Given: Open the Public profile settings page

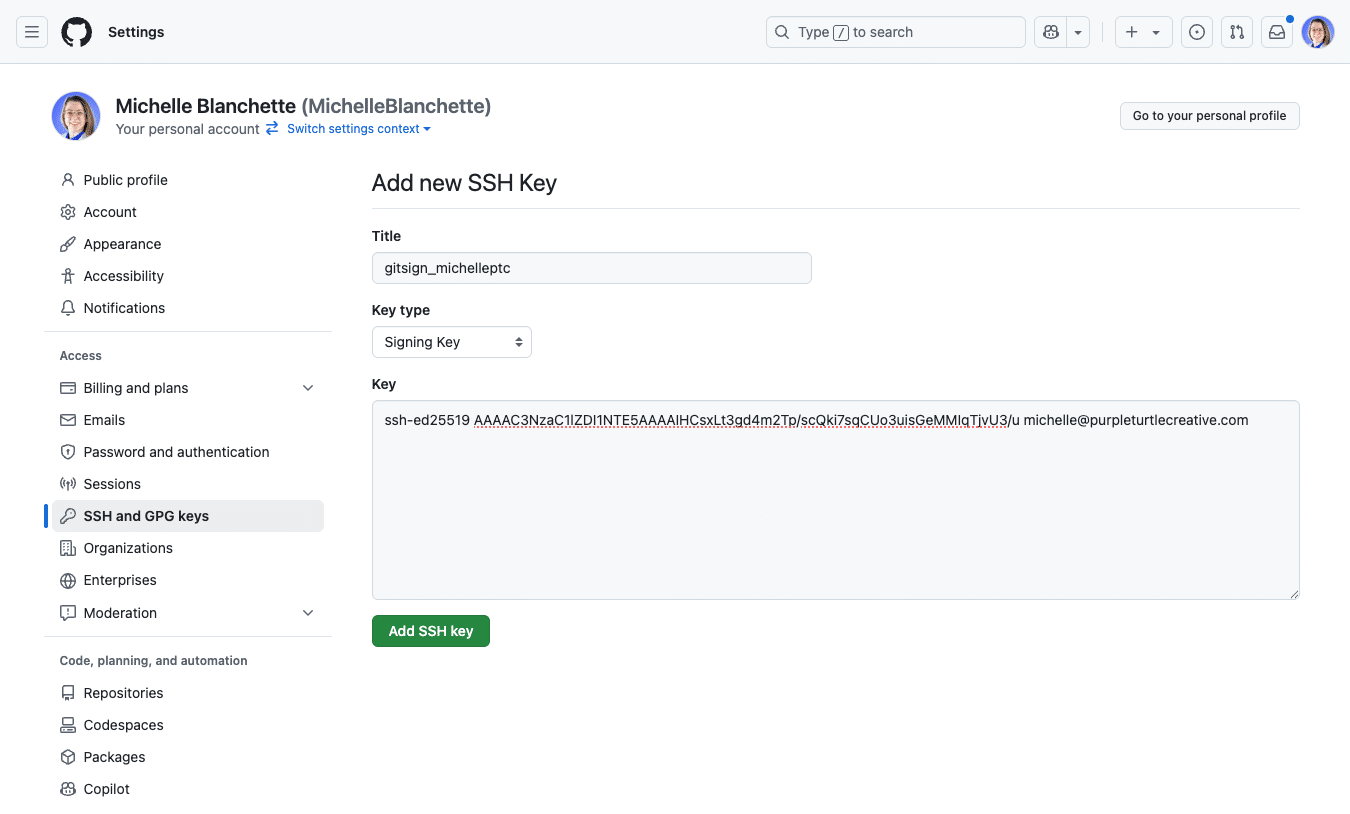Looking at the screenshot, I should point(125,180).
